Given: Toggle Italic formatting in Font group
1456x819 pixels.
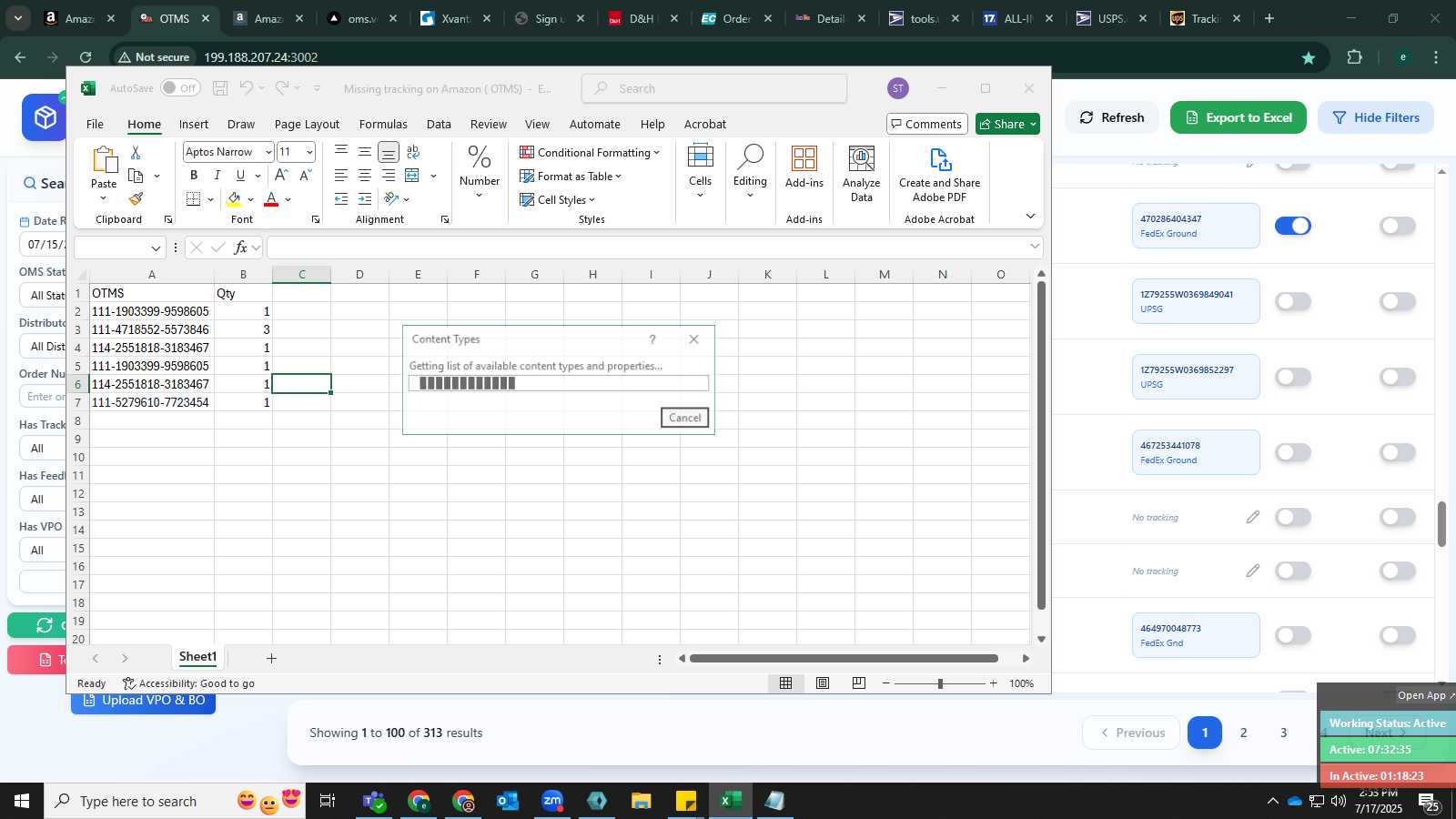Looking at the screenshot, I should (217, 176).
